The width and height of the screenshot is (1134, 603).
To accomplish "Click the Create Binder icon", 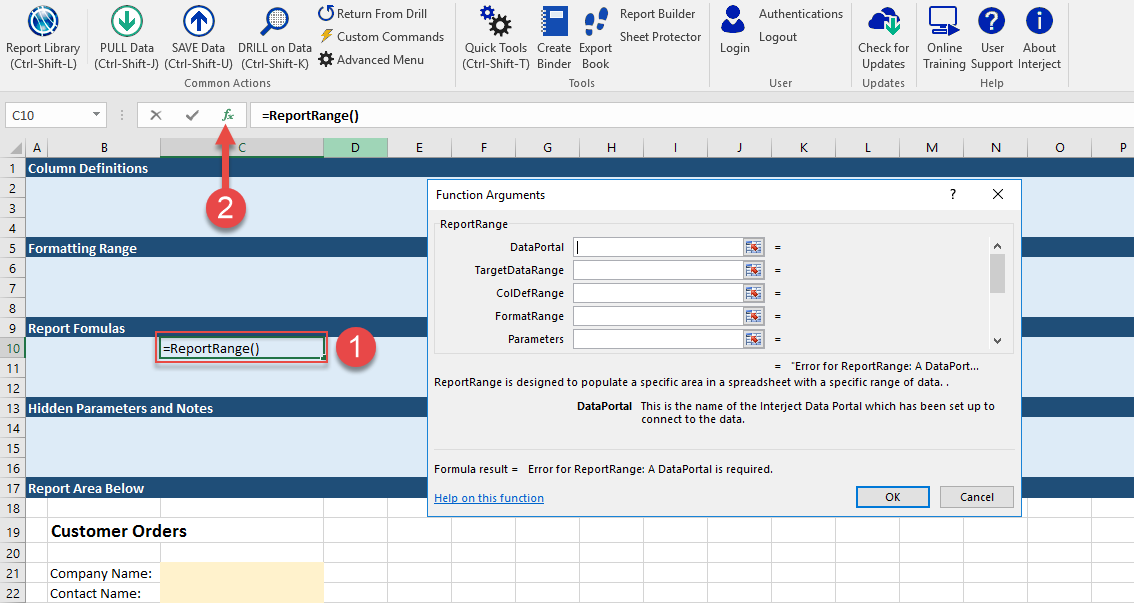I will tap(554, 22).
